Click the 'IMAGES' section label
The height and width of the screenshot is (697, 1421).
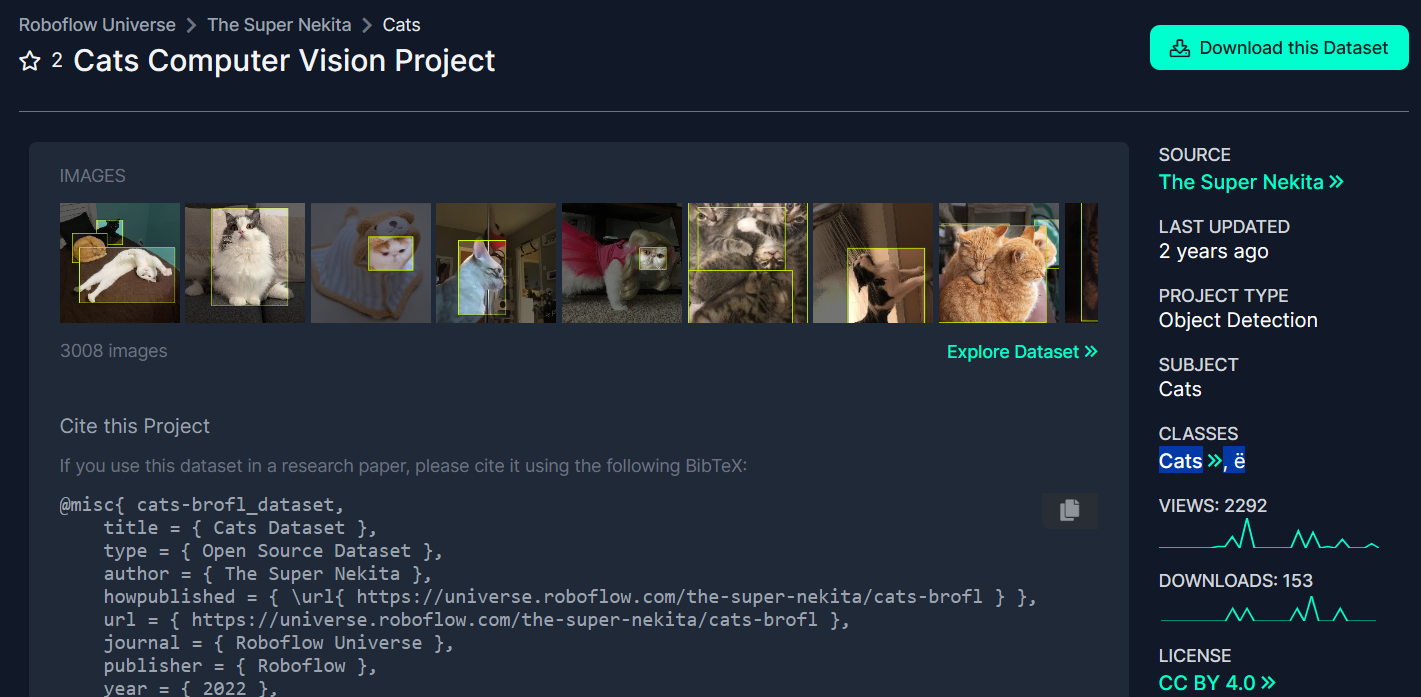pos(93,176)
